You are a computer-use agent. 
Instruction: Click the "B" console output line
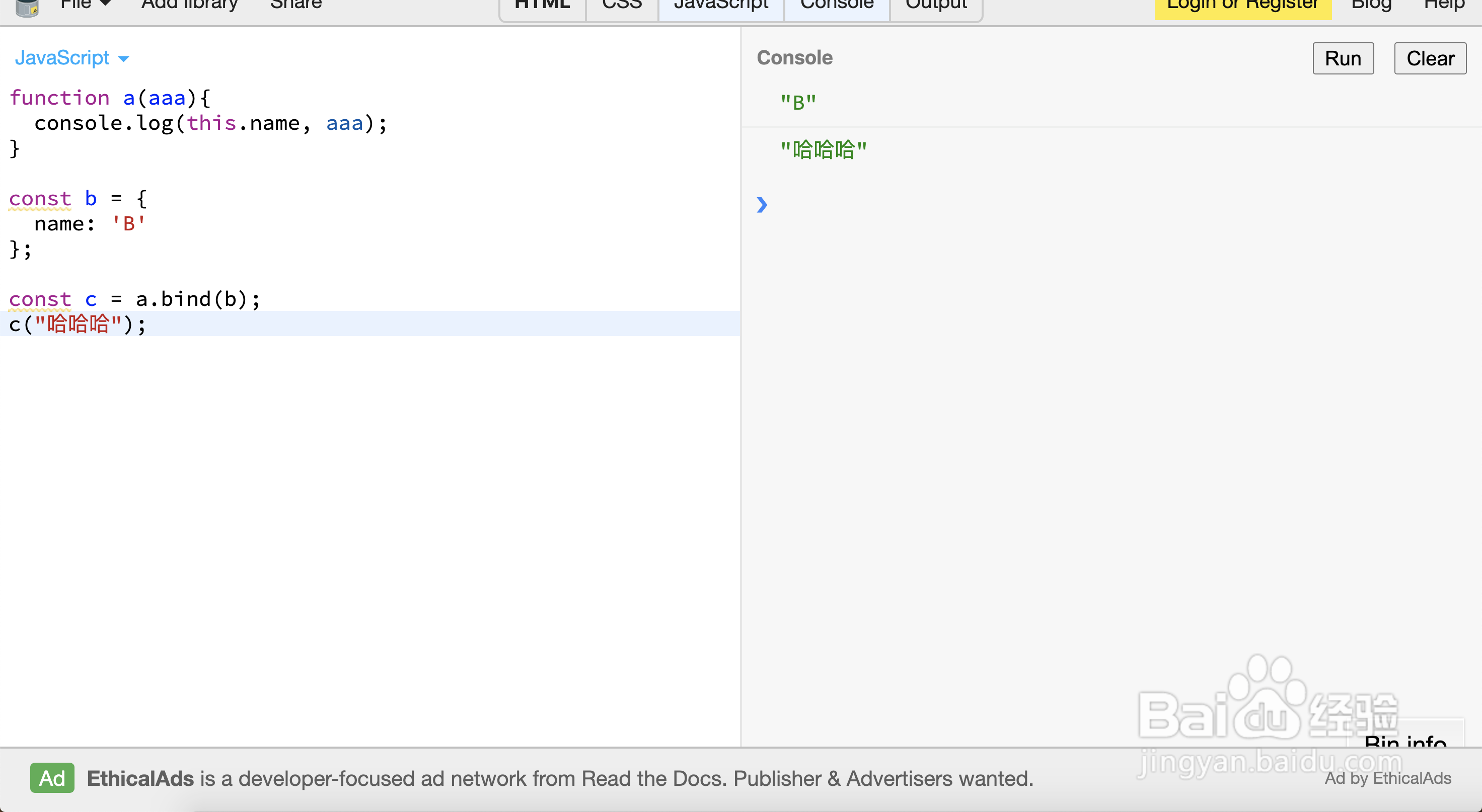[798, 102]
